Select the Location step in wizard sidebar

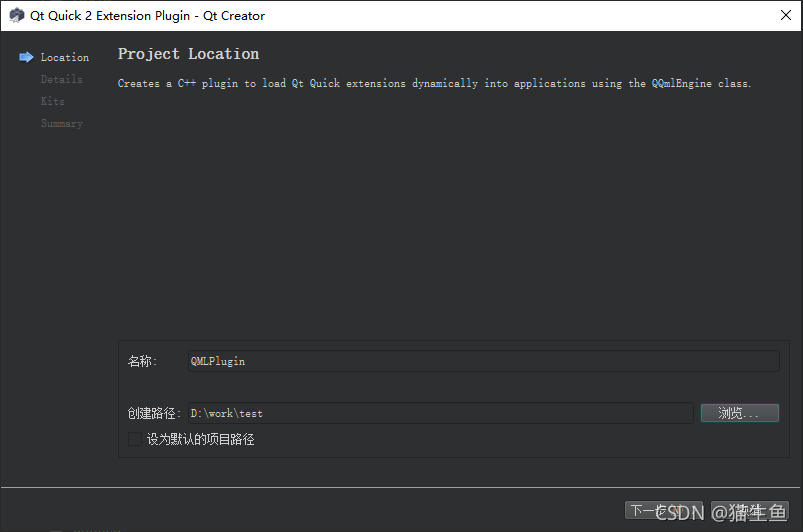[x=65, y=57]
